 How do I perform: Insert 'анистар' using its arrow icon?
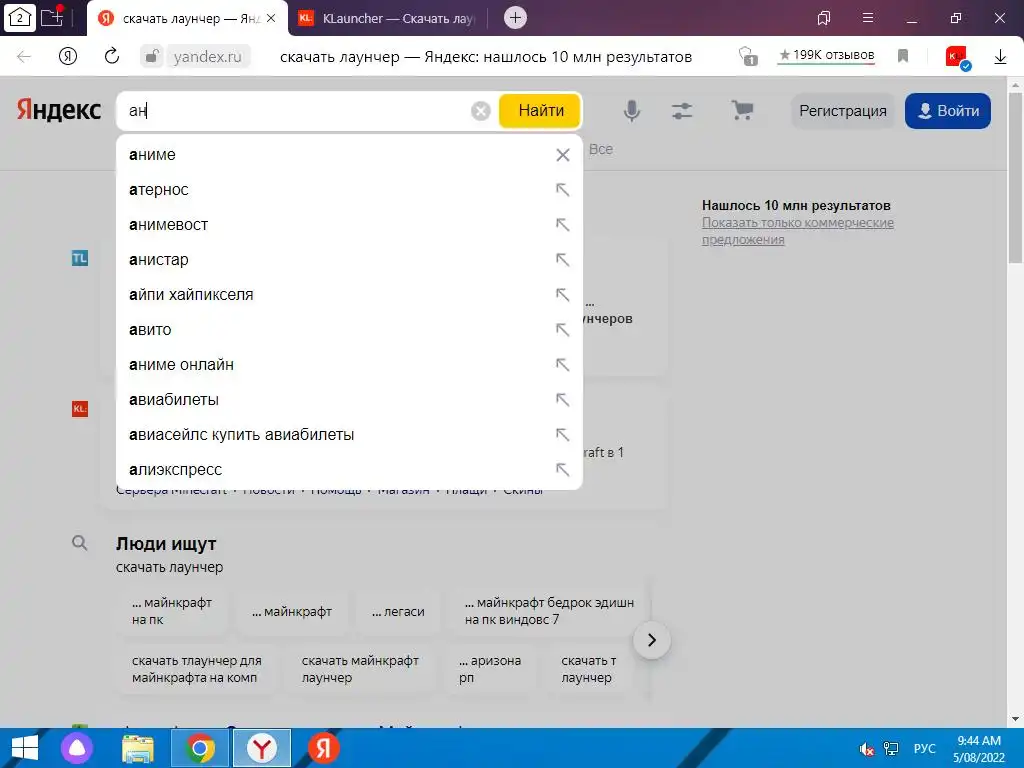[x=562, y=259]
